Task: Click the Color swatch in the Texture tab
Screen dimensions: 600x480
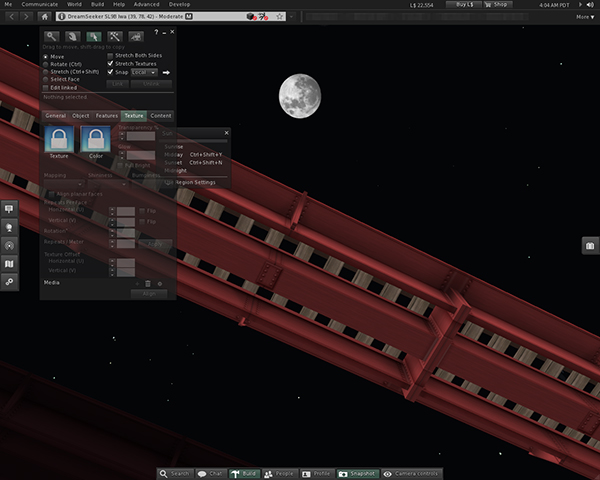Action: (96, 139)
